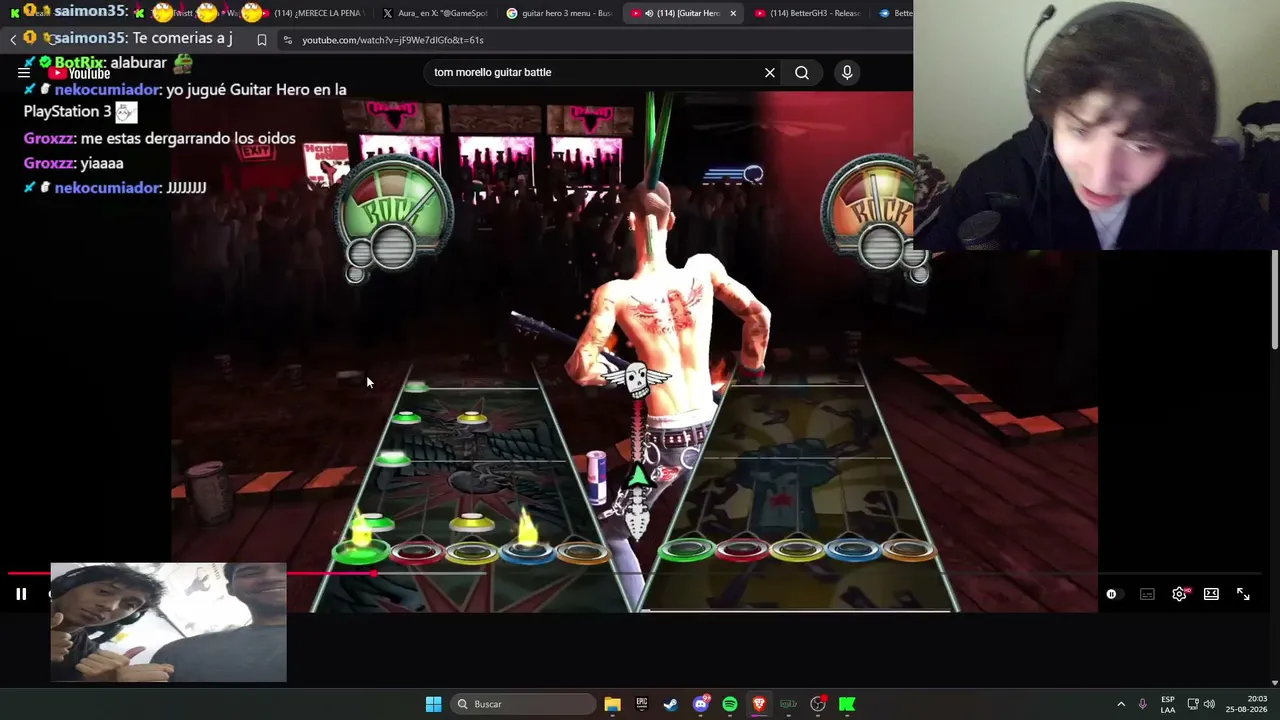Image resolution: width=1280 pixels, height=720 pixels.
Task: Open File Explorer from taskbar
Action: click(612, 704)
